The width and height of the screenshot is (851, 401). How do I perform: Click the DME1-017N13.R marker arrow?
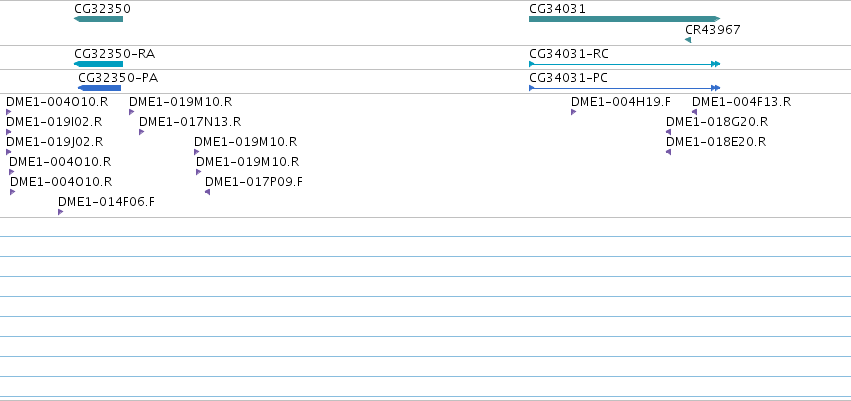(x=142, y=132)
